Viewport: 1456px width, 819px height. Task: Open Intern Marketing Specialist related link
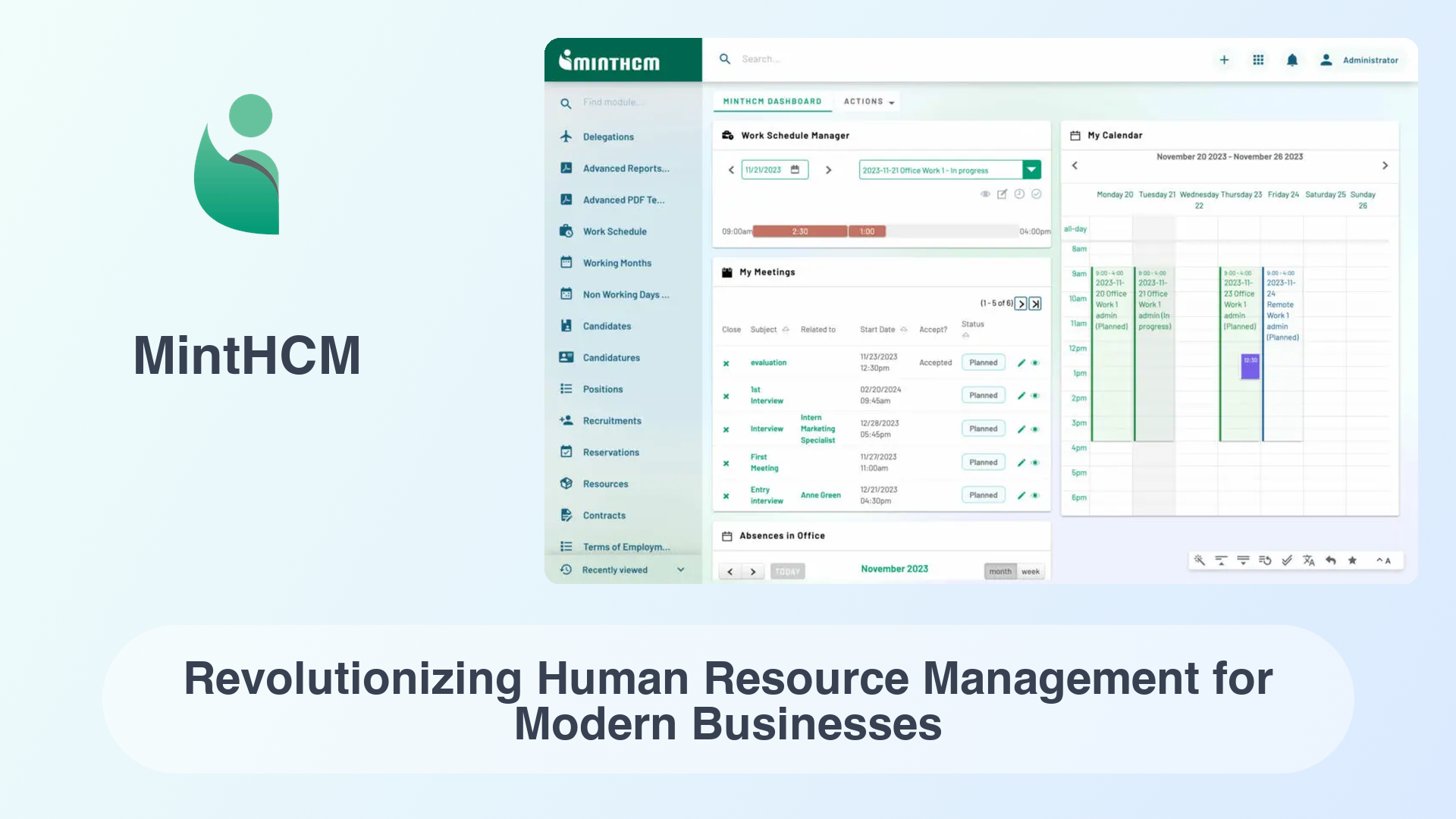coord(817,429)
